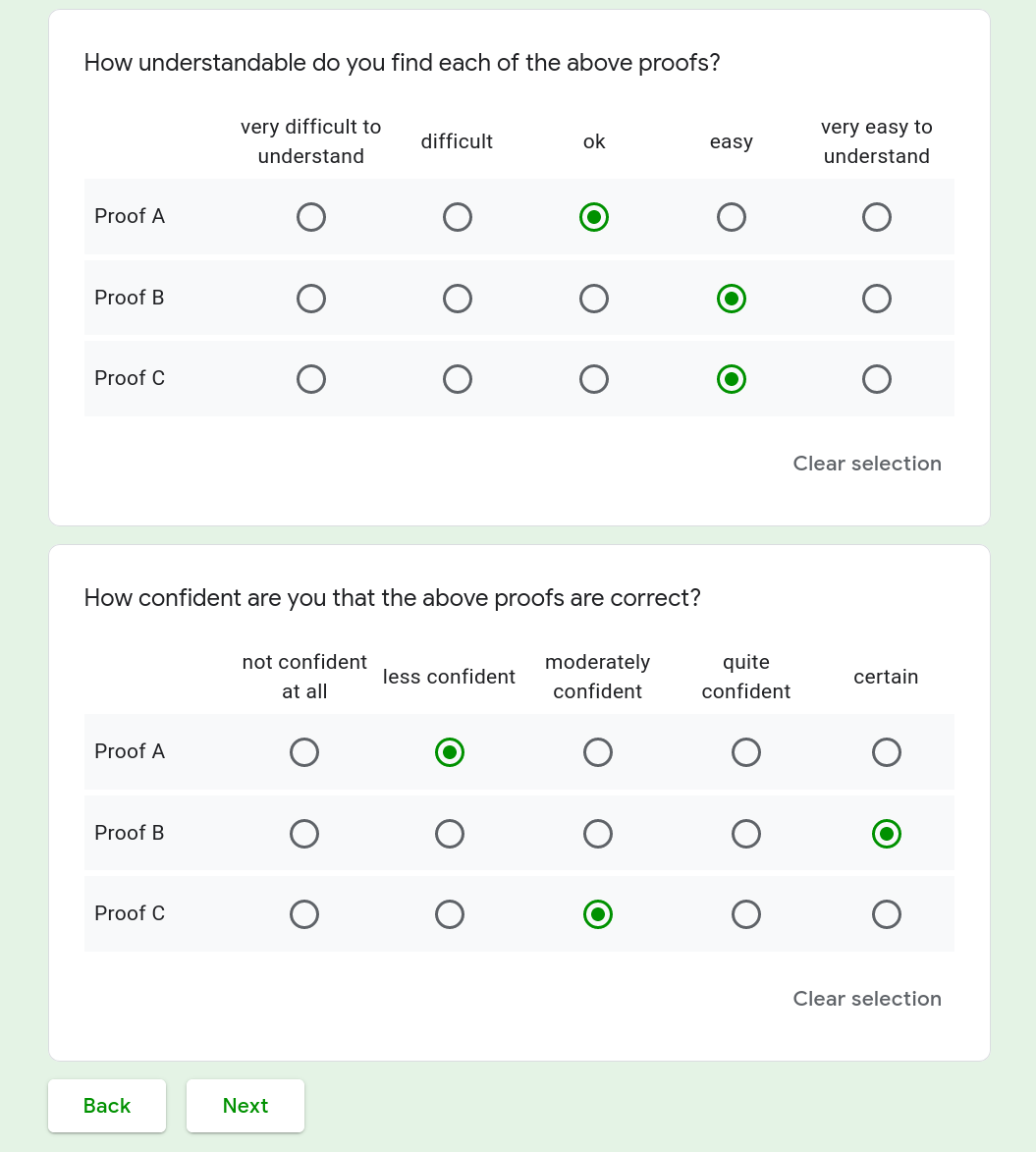
Task: Select 'very easy to understand' for Proof B
Action: 877,299
